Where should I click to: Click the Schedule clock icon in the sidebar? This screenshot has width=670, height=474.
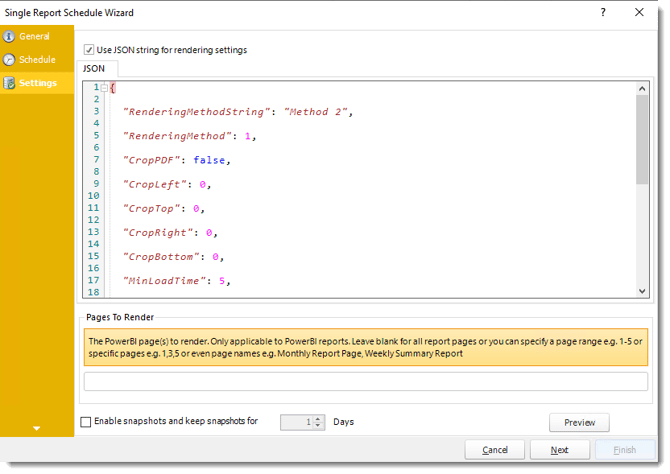click(9, 59)
